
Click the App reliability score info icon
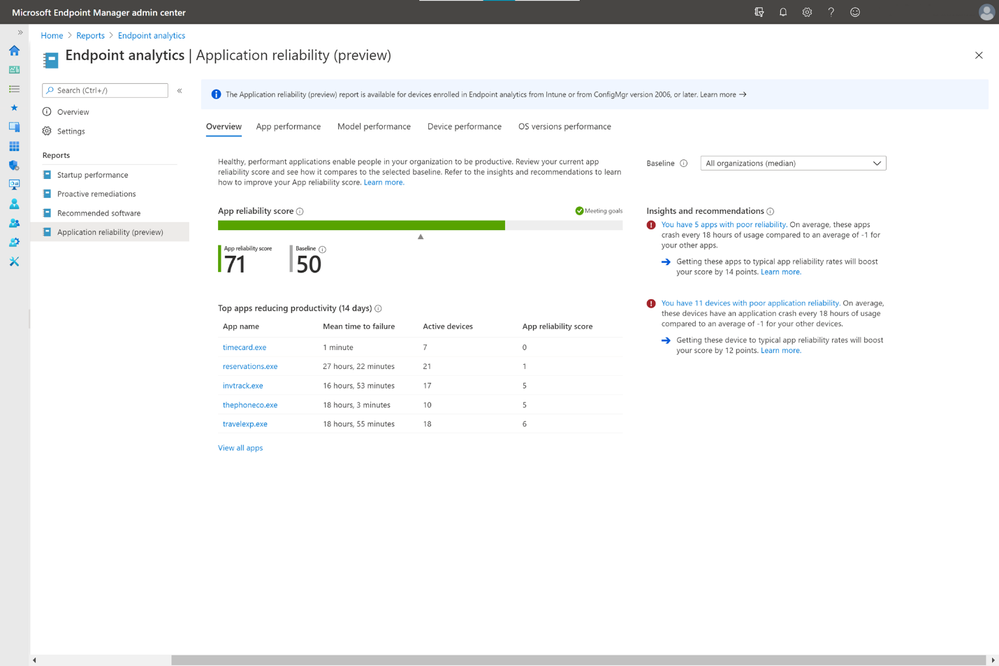300,212
